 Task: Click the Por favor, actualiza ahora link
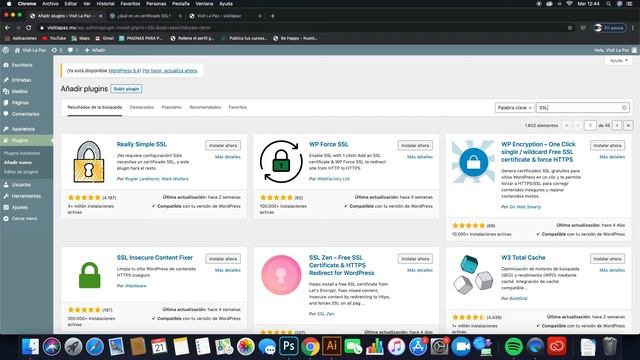pos(170,71)
